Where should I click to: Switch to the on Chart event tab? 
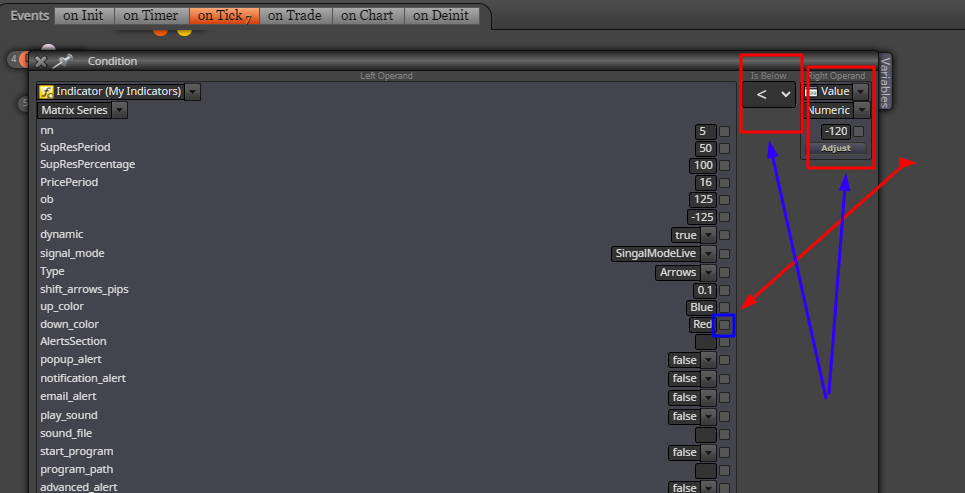367,15
